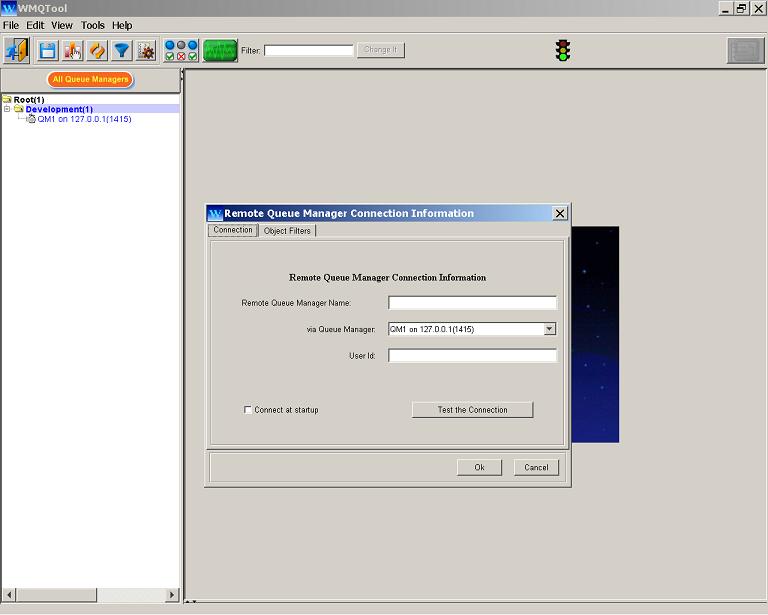Click the Change It button
This screenshot has width=768, height=615.
point(381,49)
